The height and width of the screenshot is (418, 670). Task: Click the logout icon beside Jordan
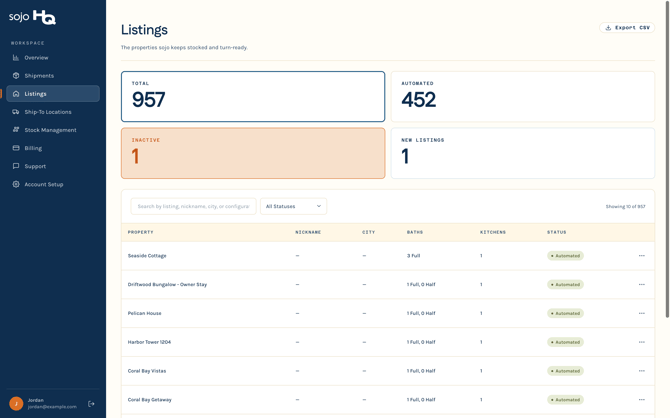91,403
